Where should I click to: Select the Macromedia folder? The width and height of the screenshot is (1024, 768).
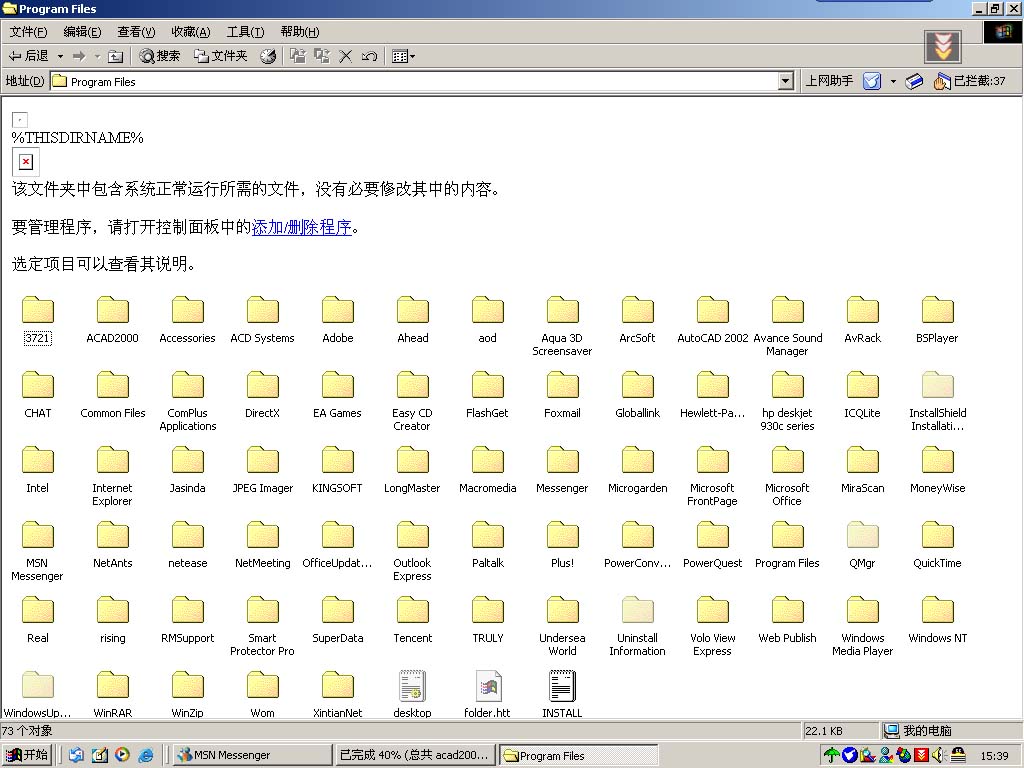[487, 470]
